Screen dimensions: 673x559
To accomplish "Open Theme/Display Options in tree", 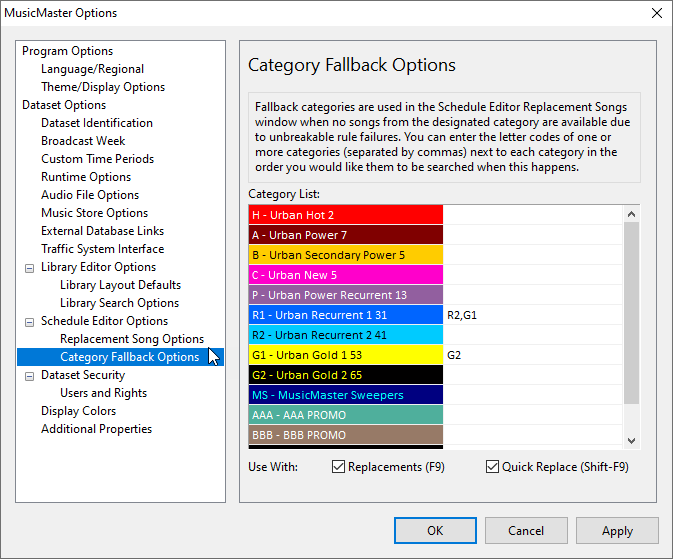I will [103, 87].
